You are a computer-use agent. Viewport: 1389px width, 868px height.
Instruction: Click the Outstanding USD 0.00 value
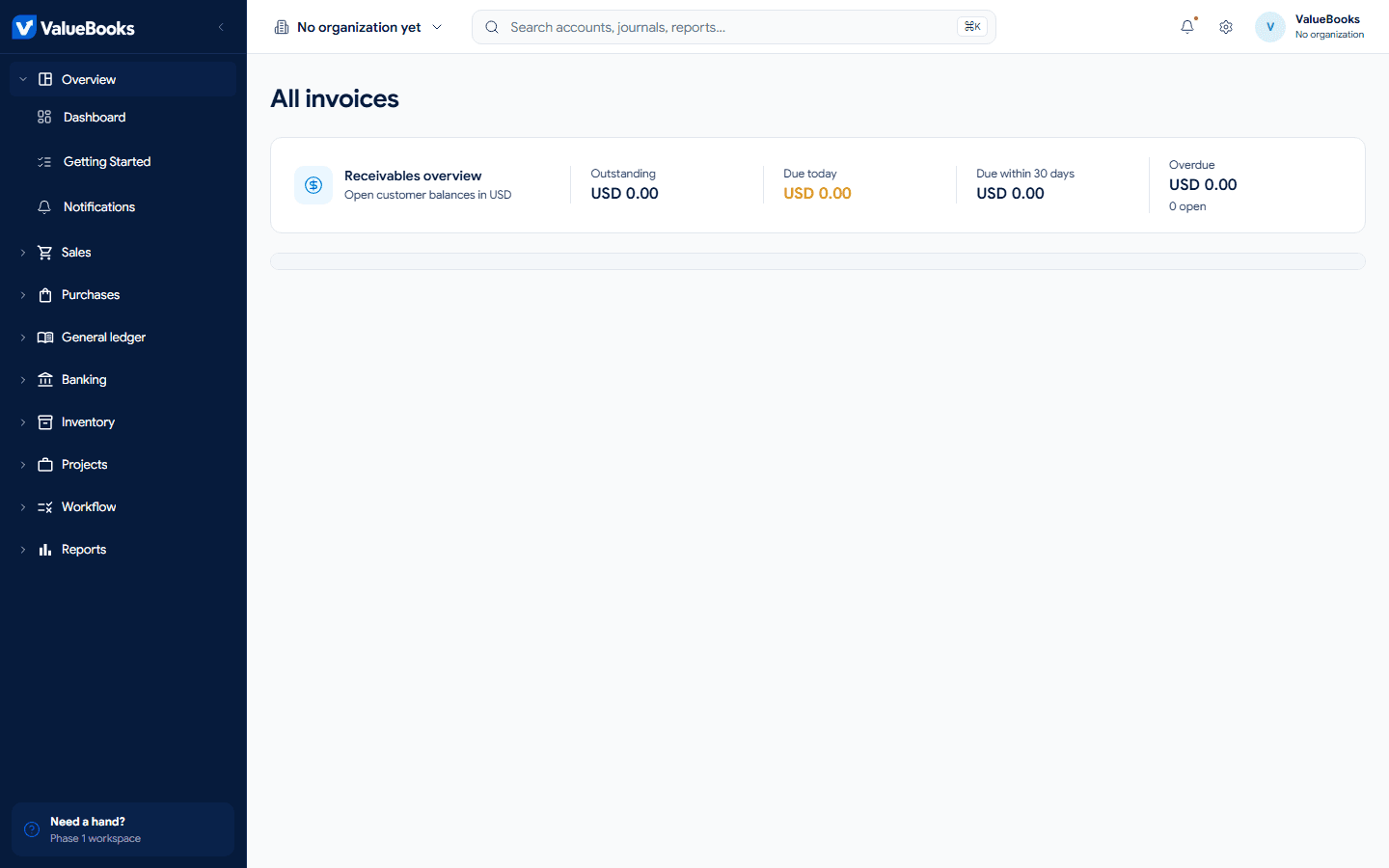[x=625, y=194]
